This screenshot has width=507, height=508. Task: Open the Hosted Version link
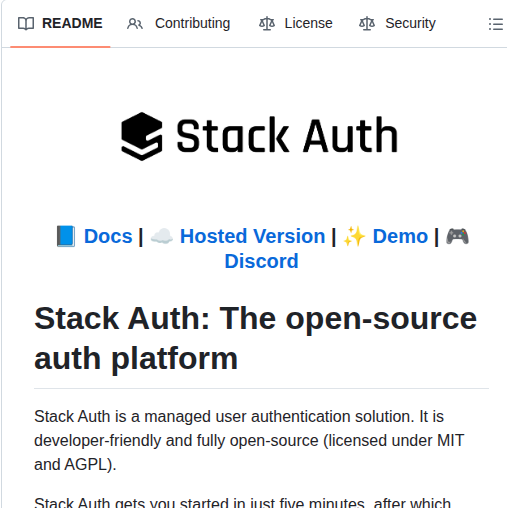point(252,236)
